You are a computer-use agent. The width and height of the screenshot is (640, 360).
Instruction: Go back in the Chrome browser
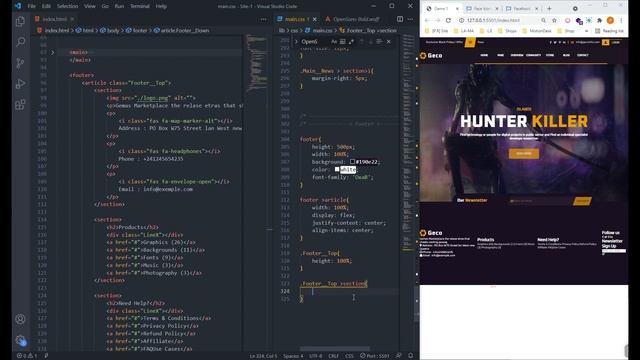tap(427, 20)
